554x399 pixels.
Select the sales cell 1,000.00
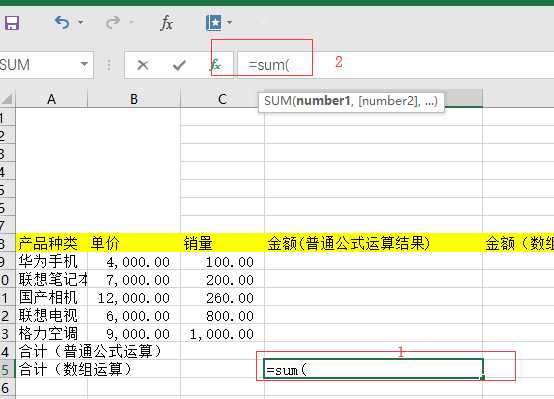point(222,334)
